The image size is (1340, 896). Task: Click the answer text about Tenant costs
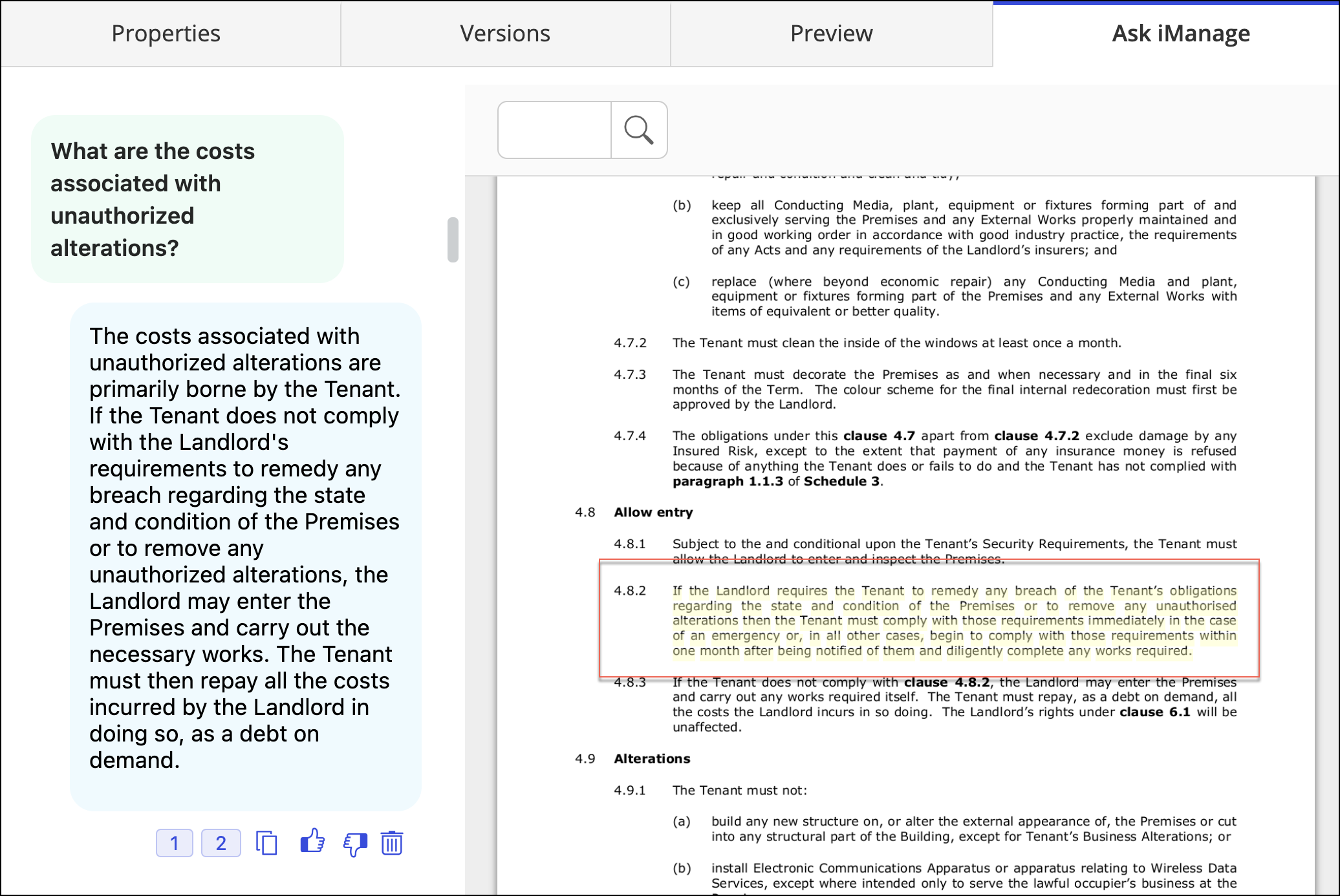pos(246,548)
